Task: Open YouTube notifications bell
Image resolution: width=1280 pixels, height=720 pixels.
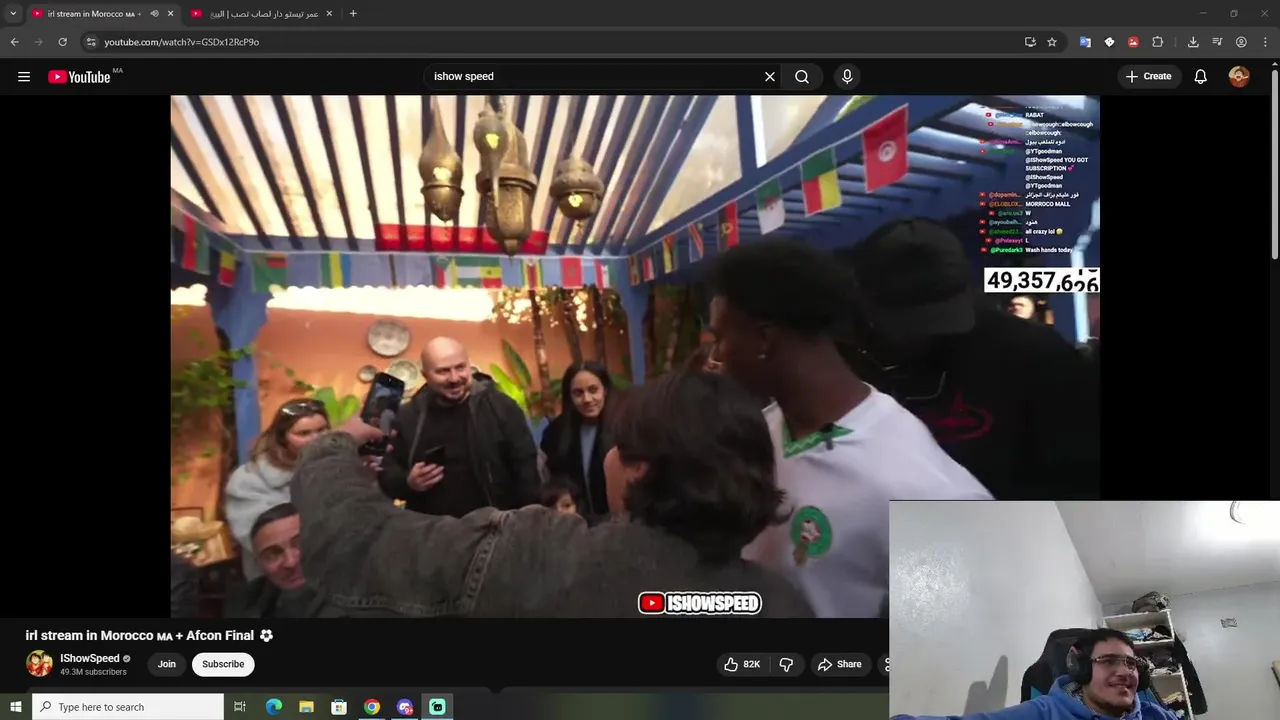Action: pyautogui.click(x=1201, y=76)
